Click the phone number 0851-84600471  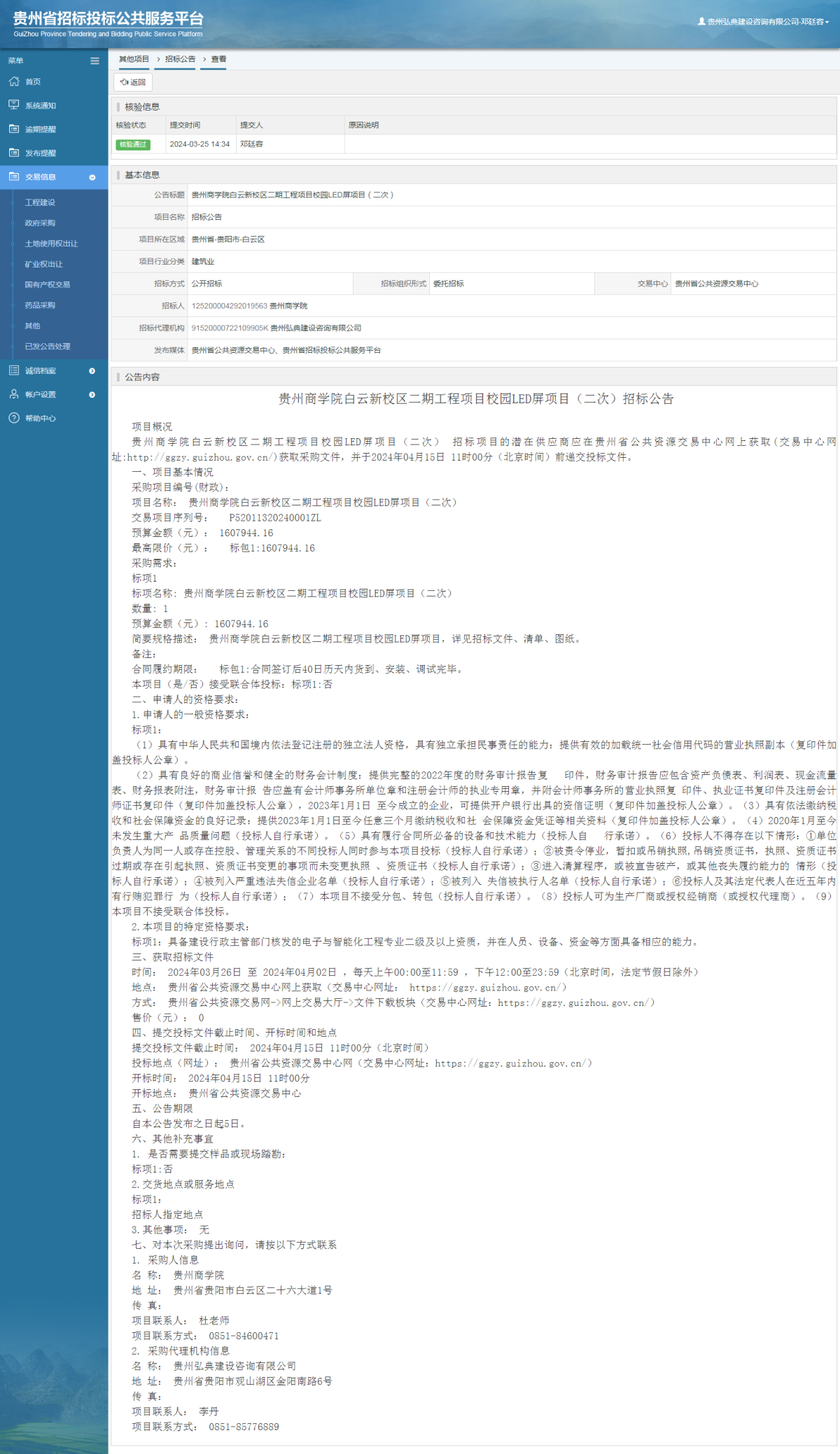pyautogui.click(x=244, y=1336)
